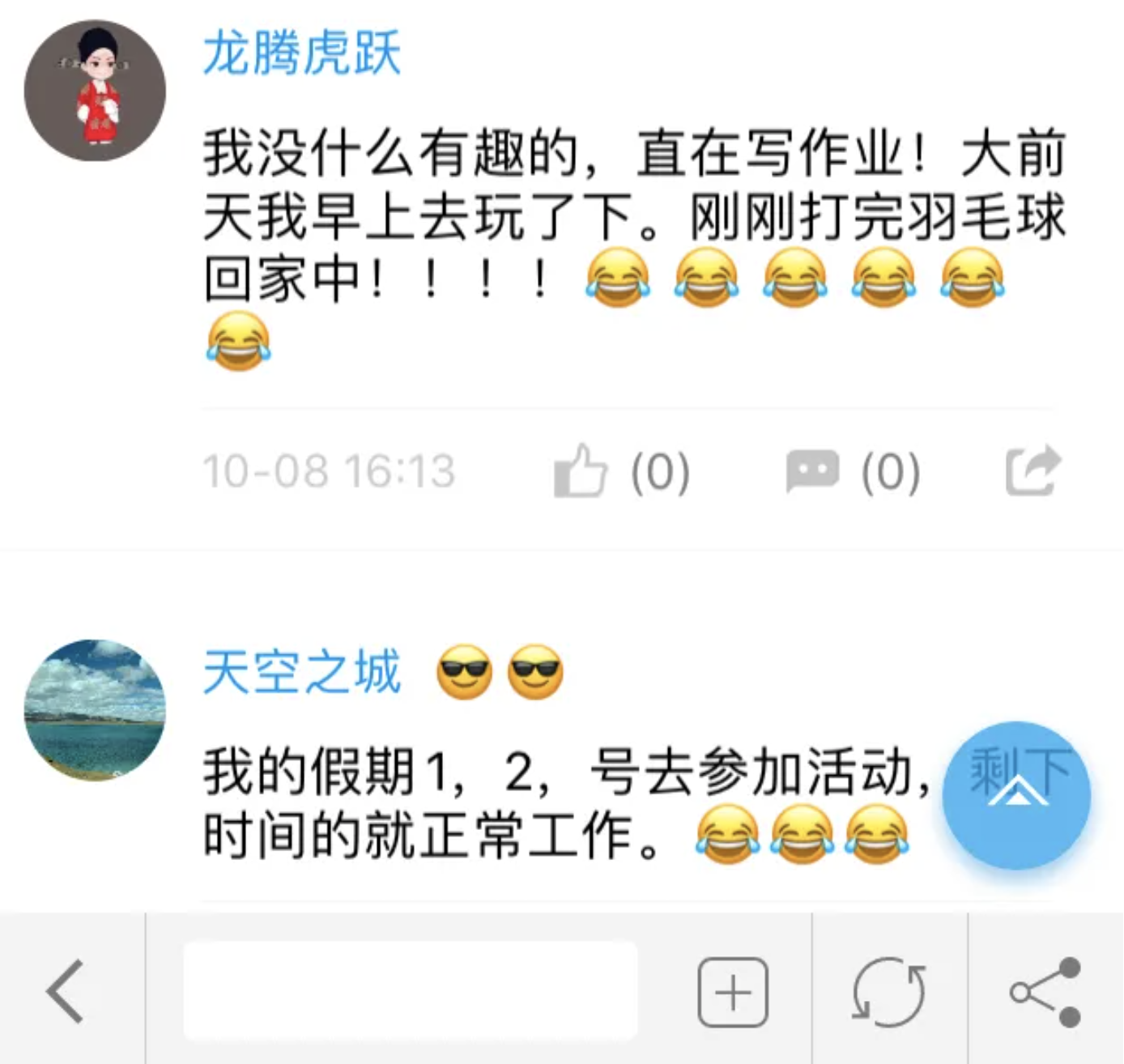Open 天空之城's landscape avatar
1124x1064 pixels.
95,709
